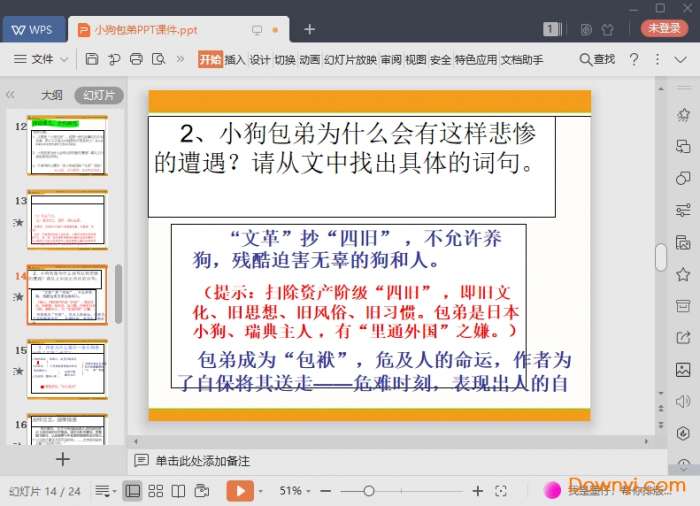
Task: Switch to the 大纲 outline tab
Action: pyautogui.click(x=51, y=95)
